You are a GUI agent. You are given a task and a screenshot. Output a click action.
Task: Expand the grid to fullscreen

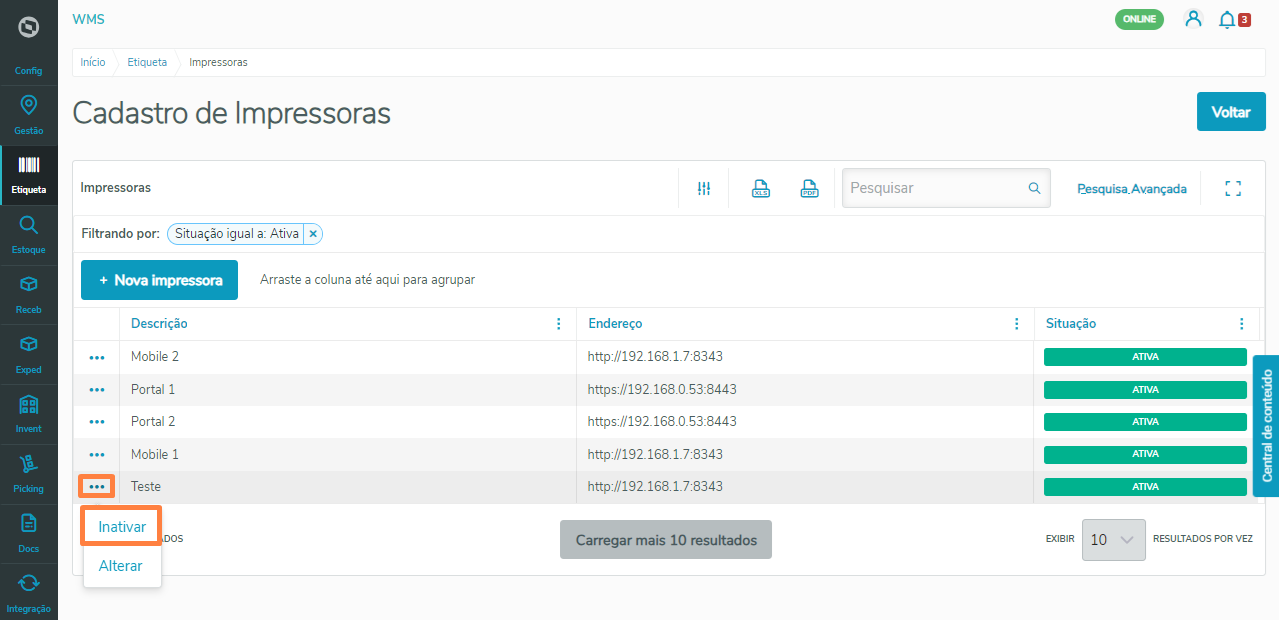pos(1232,187)
